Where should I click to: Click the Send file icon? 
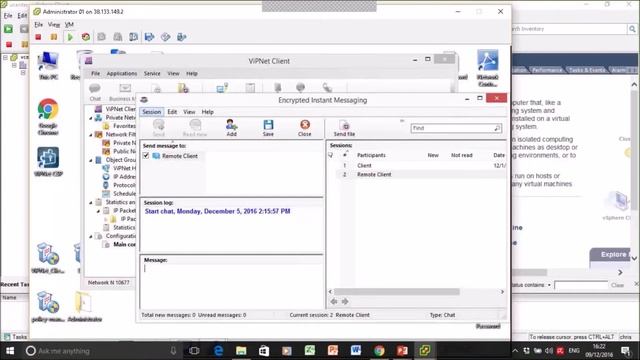[x=344, y=127]
